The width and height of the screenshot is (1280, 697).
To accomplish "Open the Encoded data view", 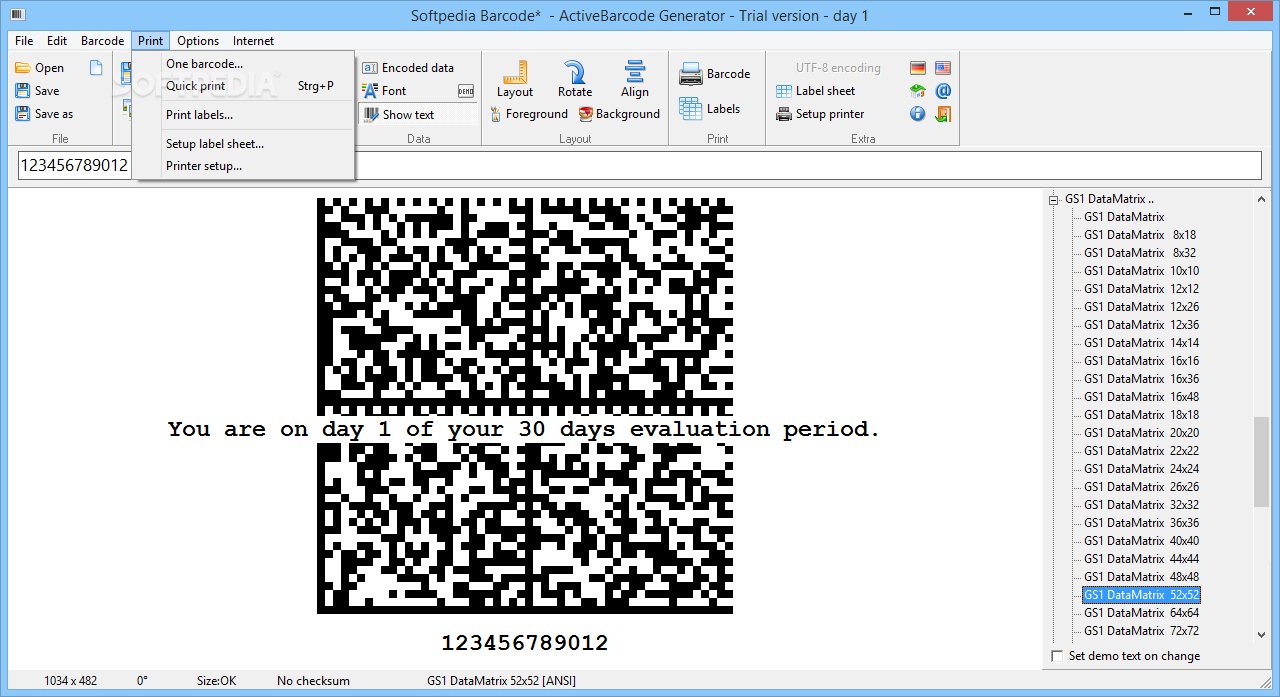I will click(x=408, y=68).
